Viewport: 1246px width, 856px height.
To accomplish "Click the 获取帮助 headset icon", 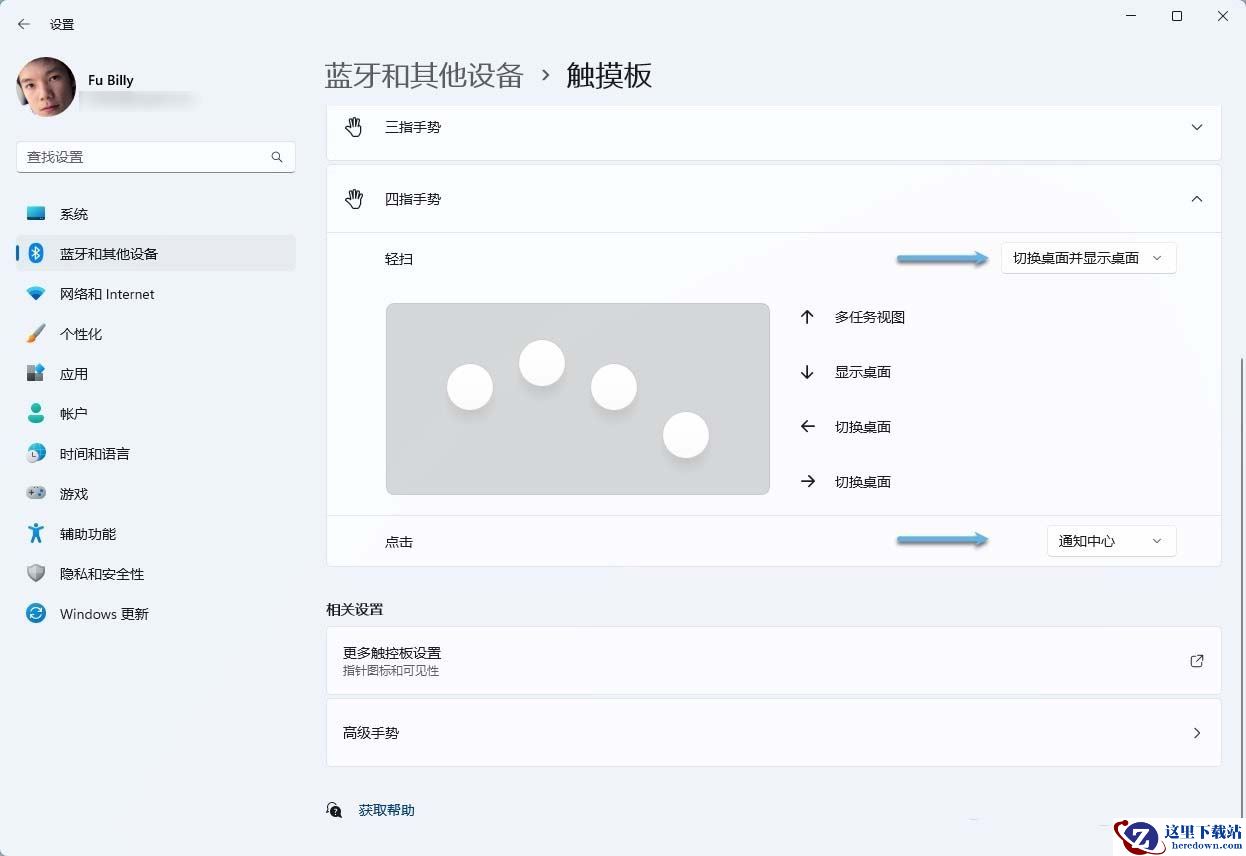I will pos(335,810).
